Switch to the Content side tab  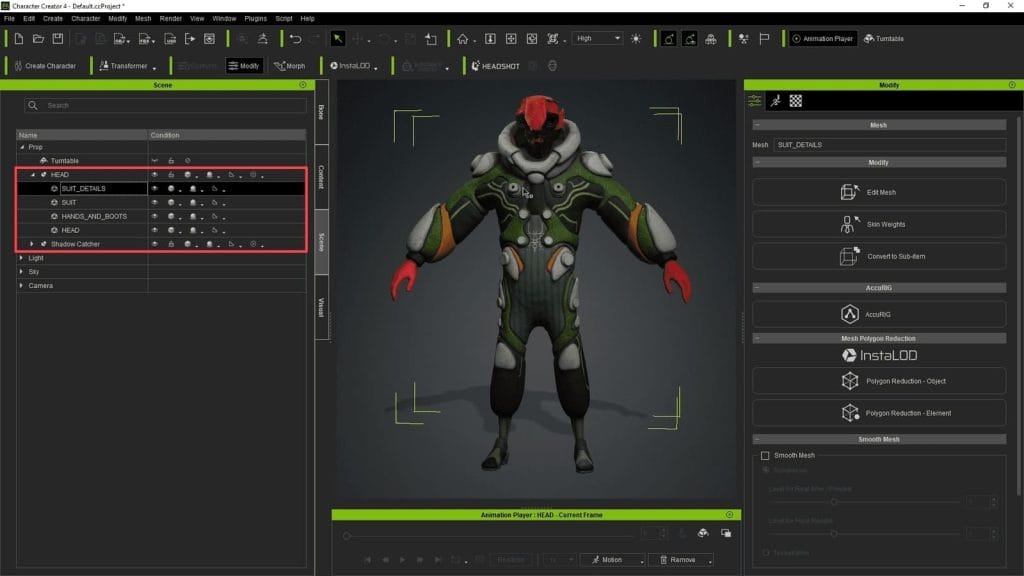click(321, 175)
